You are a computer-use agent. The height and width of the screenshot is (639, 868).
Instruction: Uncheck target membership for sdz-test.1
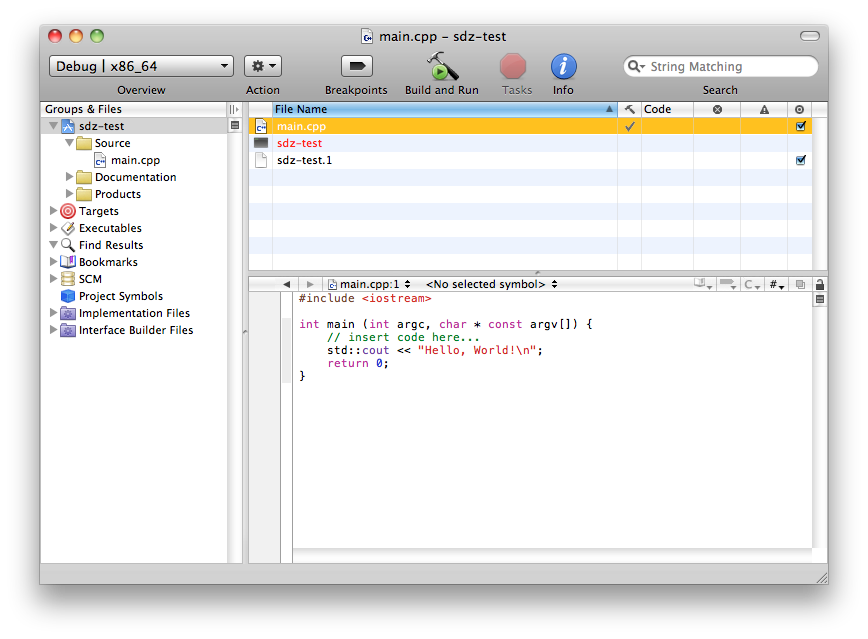[800, 160]
